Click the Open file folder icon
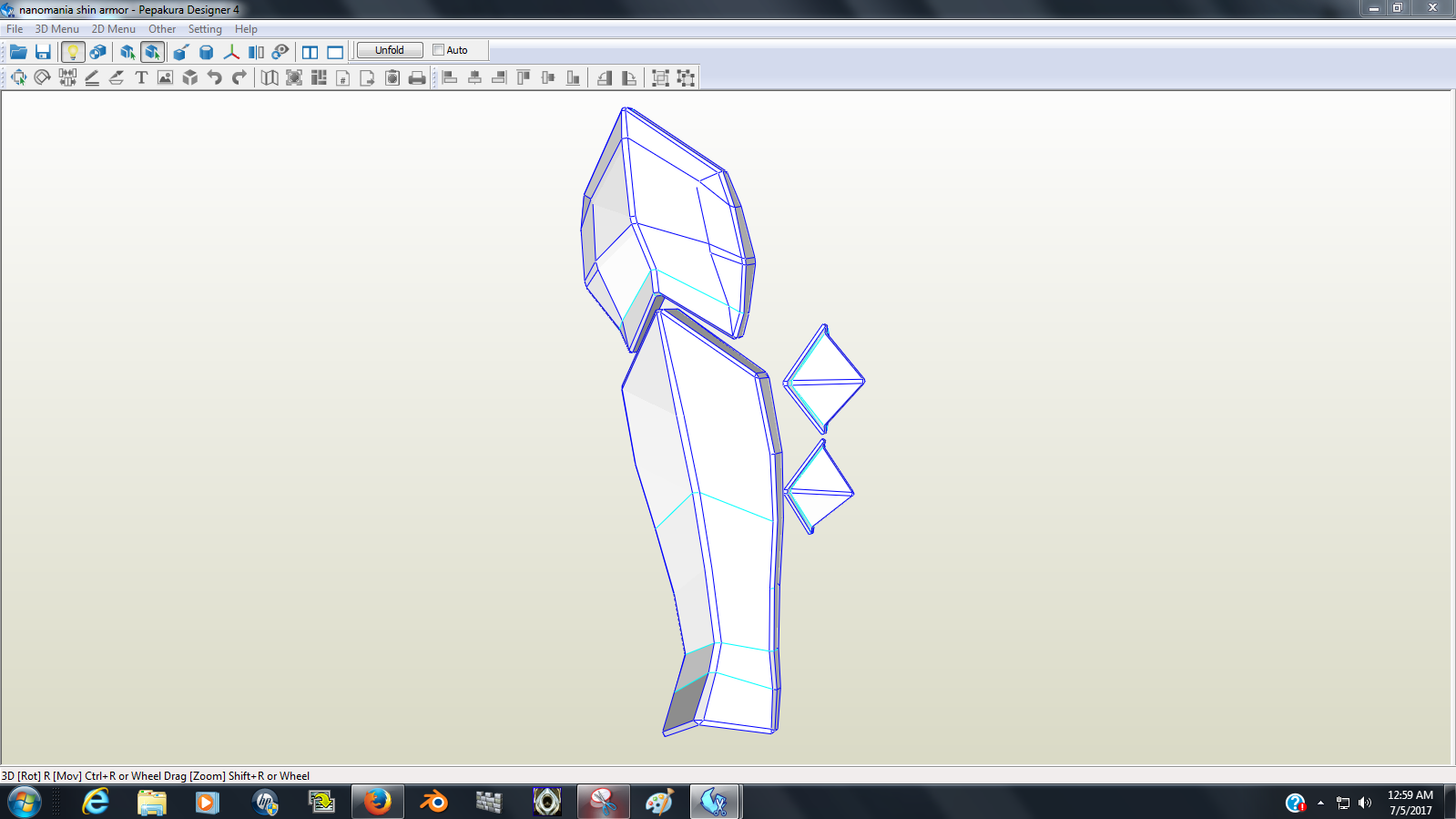The height and width of the screenshot is (819, 1456). pyautogui.click(x=18, y=52)
